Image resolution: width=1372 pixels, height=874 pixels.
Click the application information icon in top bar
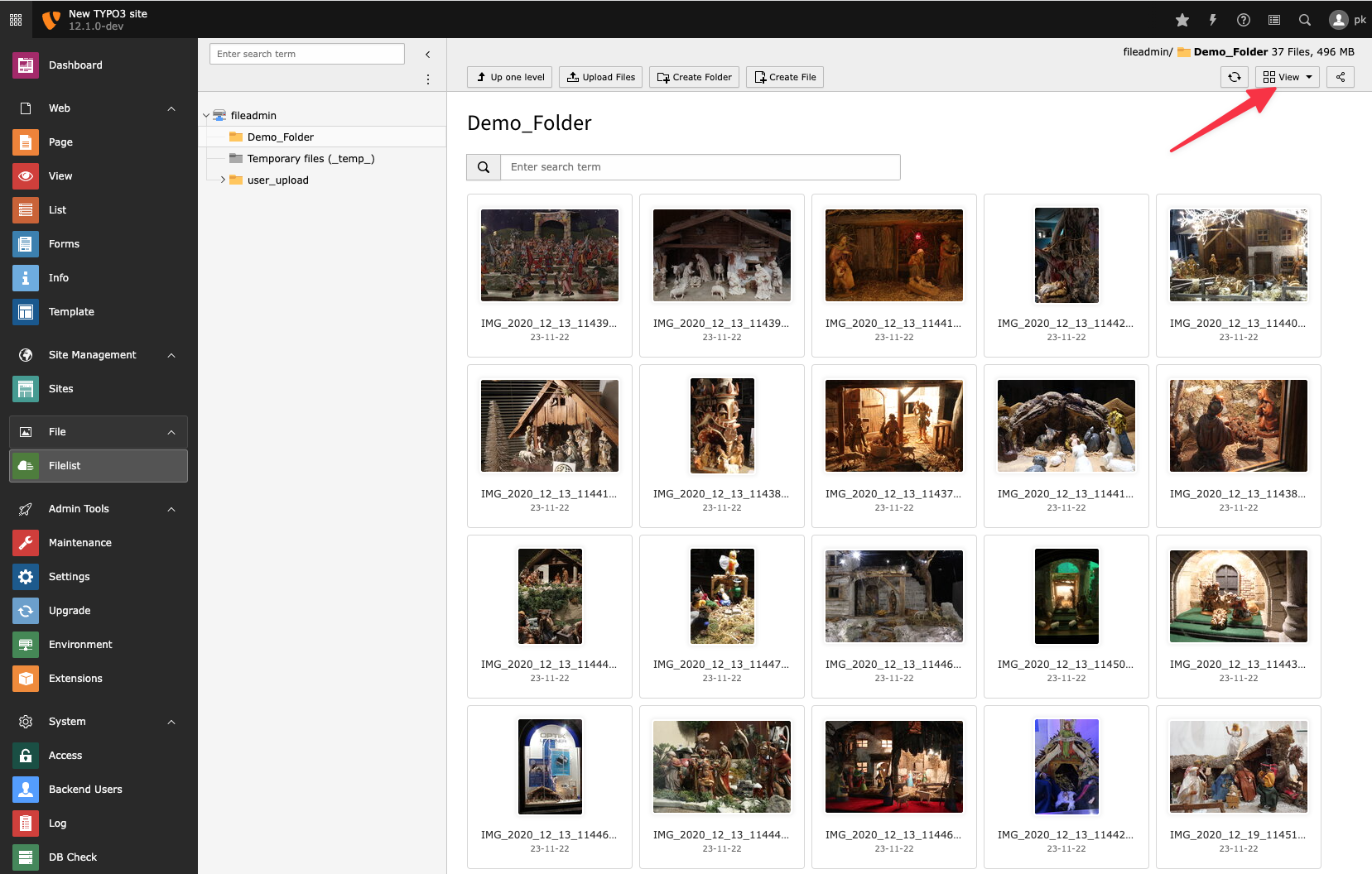[x=1273, y=20]
